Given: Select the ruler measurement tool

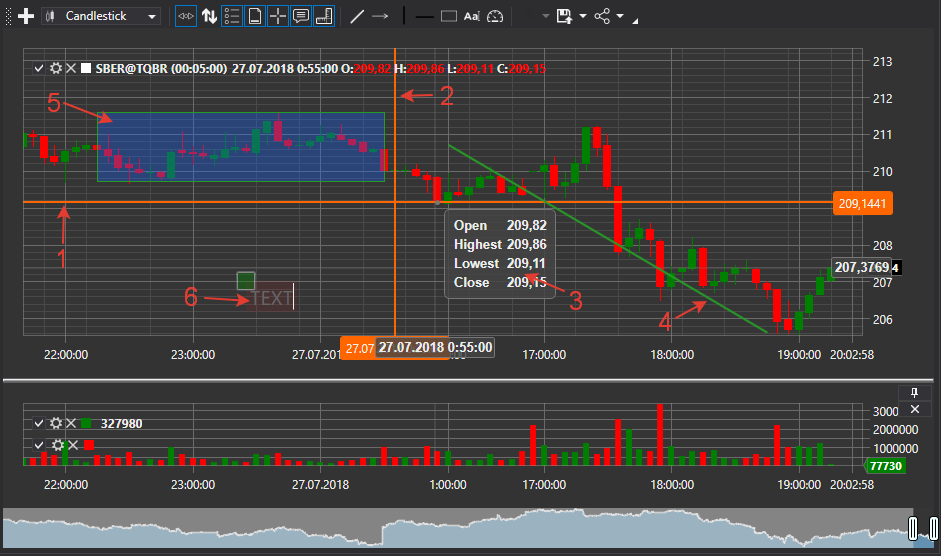Looking at the screenshot, I should click(324, 16).
